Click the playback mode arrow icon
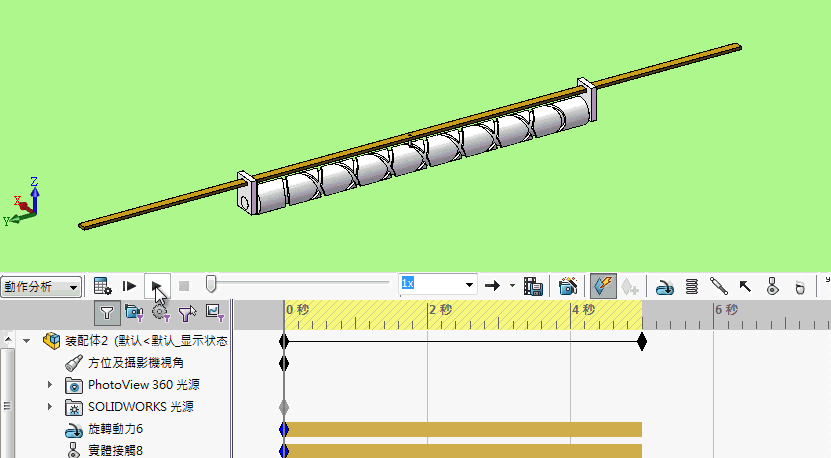 tap(492, 286)
